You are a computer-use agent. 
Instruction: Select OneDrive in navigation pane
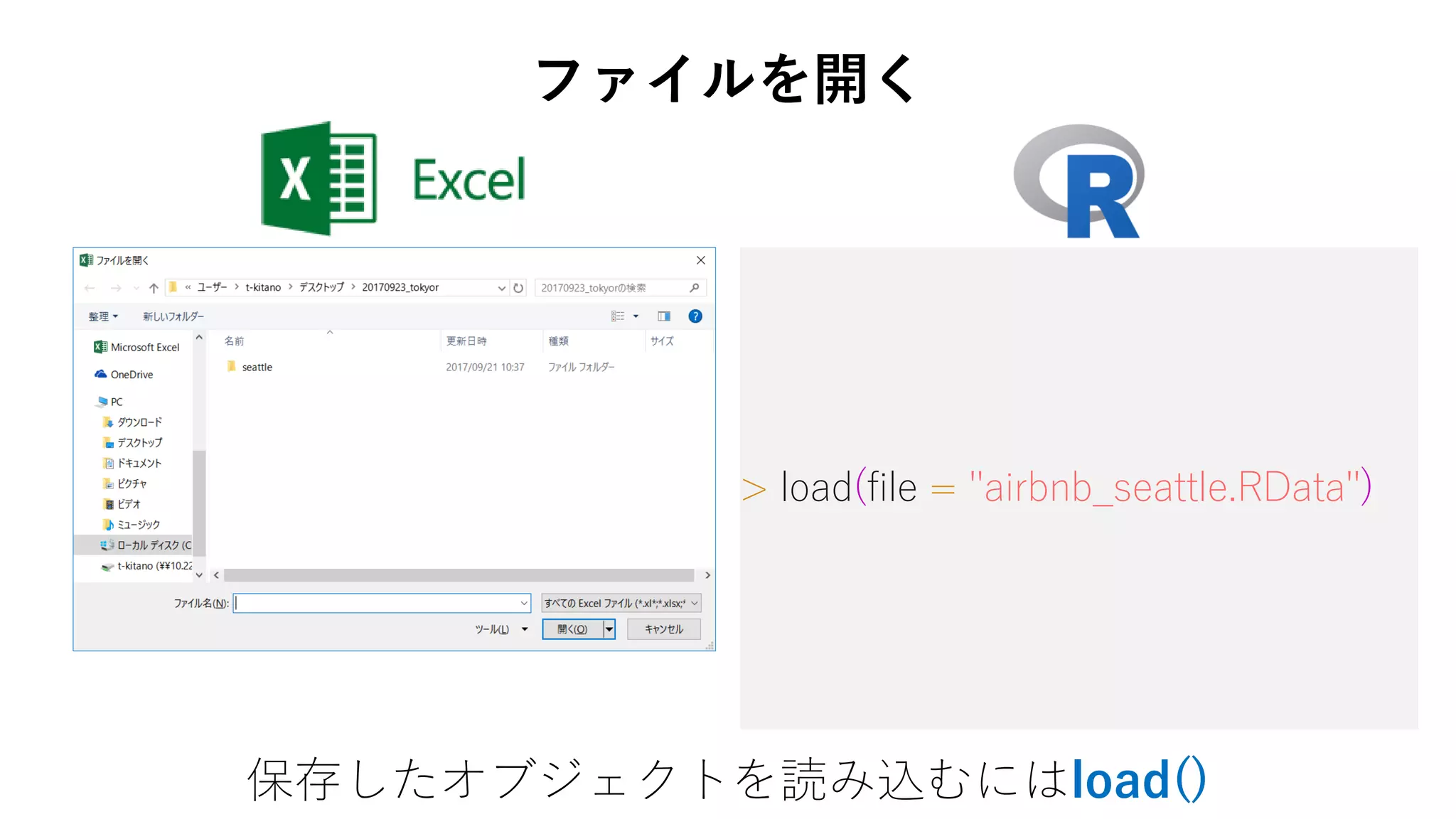(x=124, y=375)
